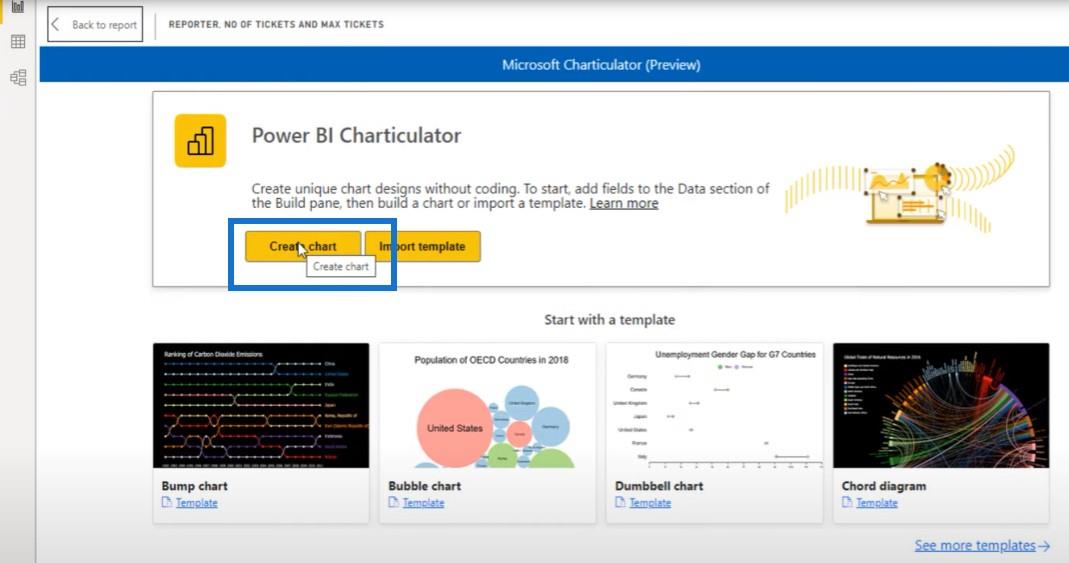Go back with Back to report button
This screenshot has height=563, width=1069.
(95, 25)
